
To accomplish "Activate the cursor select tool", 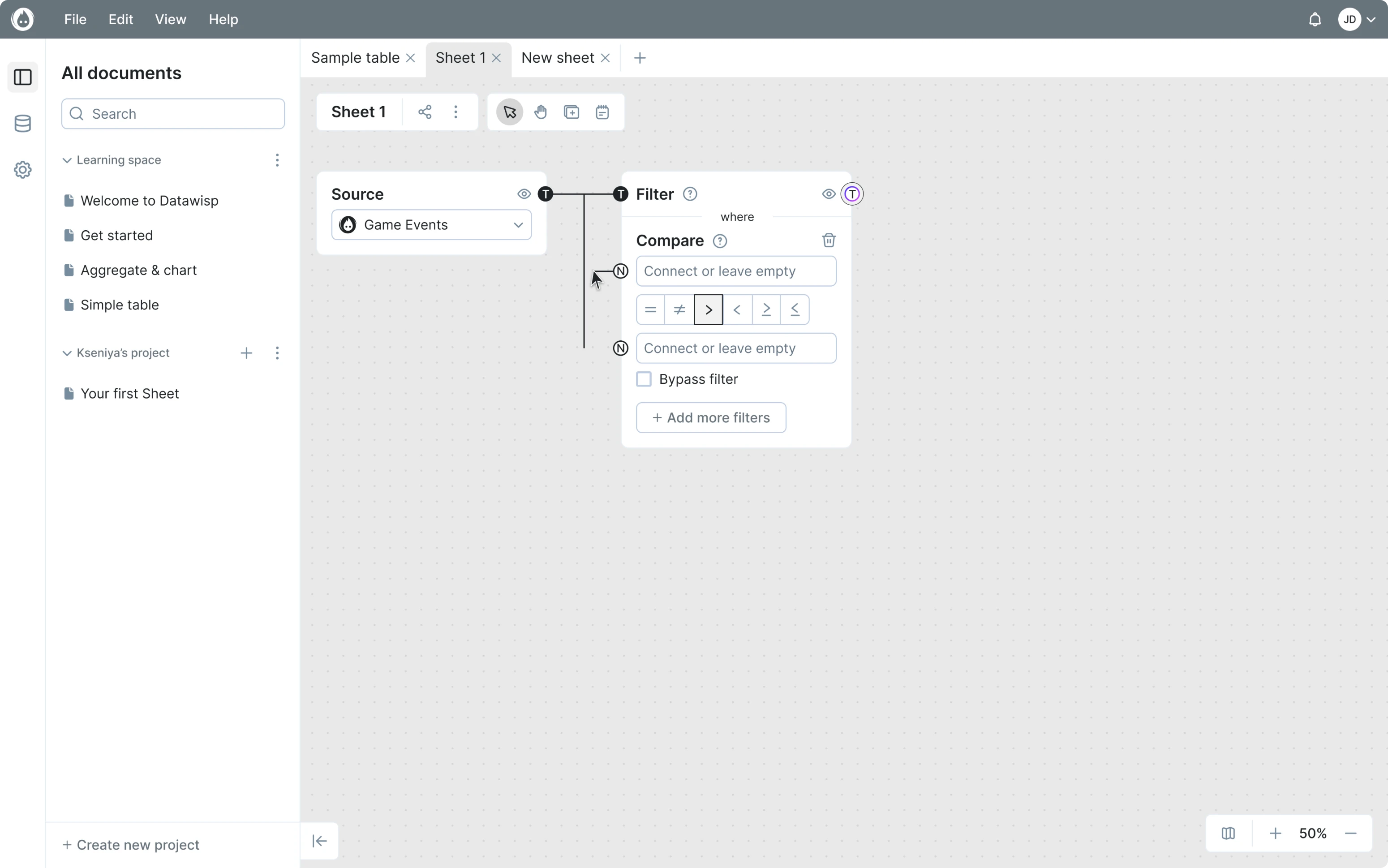I will pos(509,112).
